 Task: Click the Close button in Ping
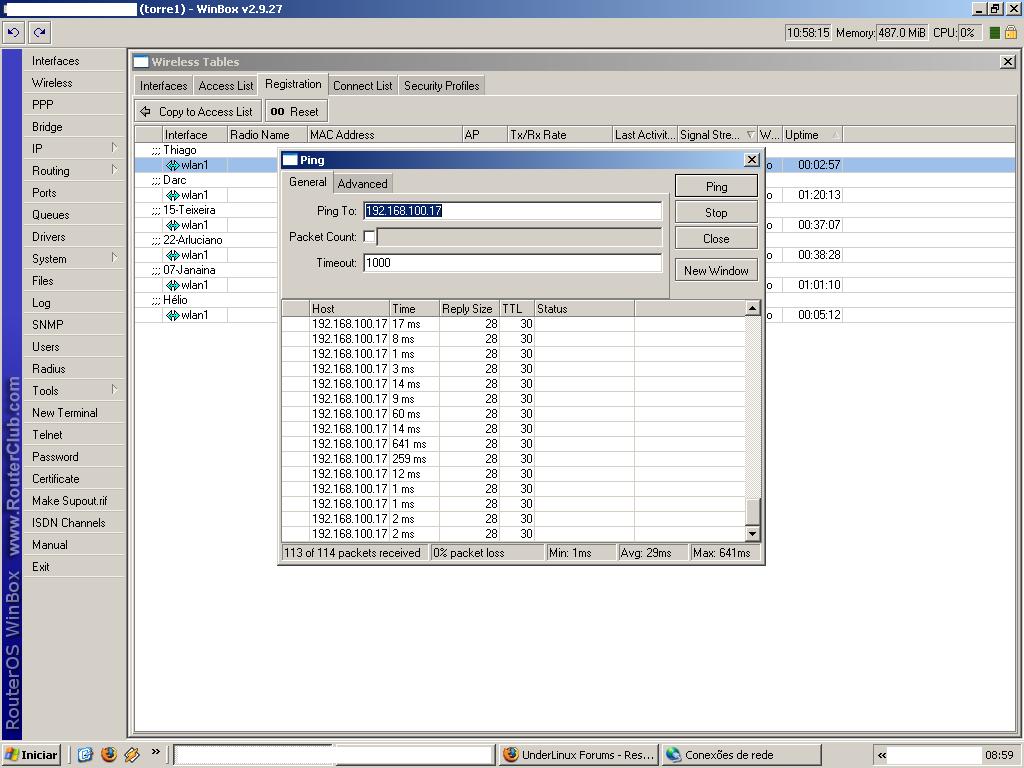click(x=716, y=238)
